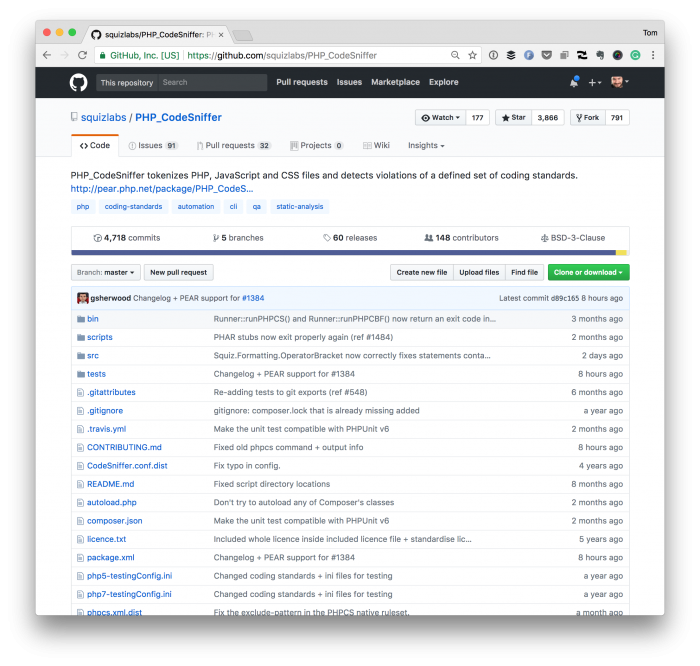The width and height of the screenshot is (700, 666).
Task: Click the blue round extension icon
Action: 529,55
